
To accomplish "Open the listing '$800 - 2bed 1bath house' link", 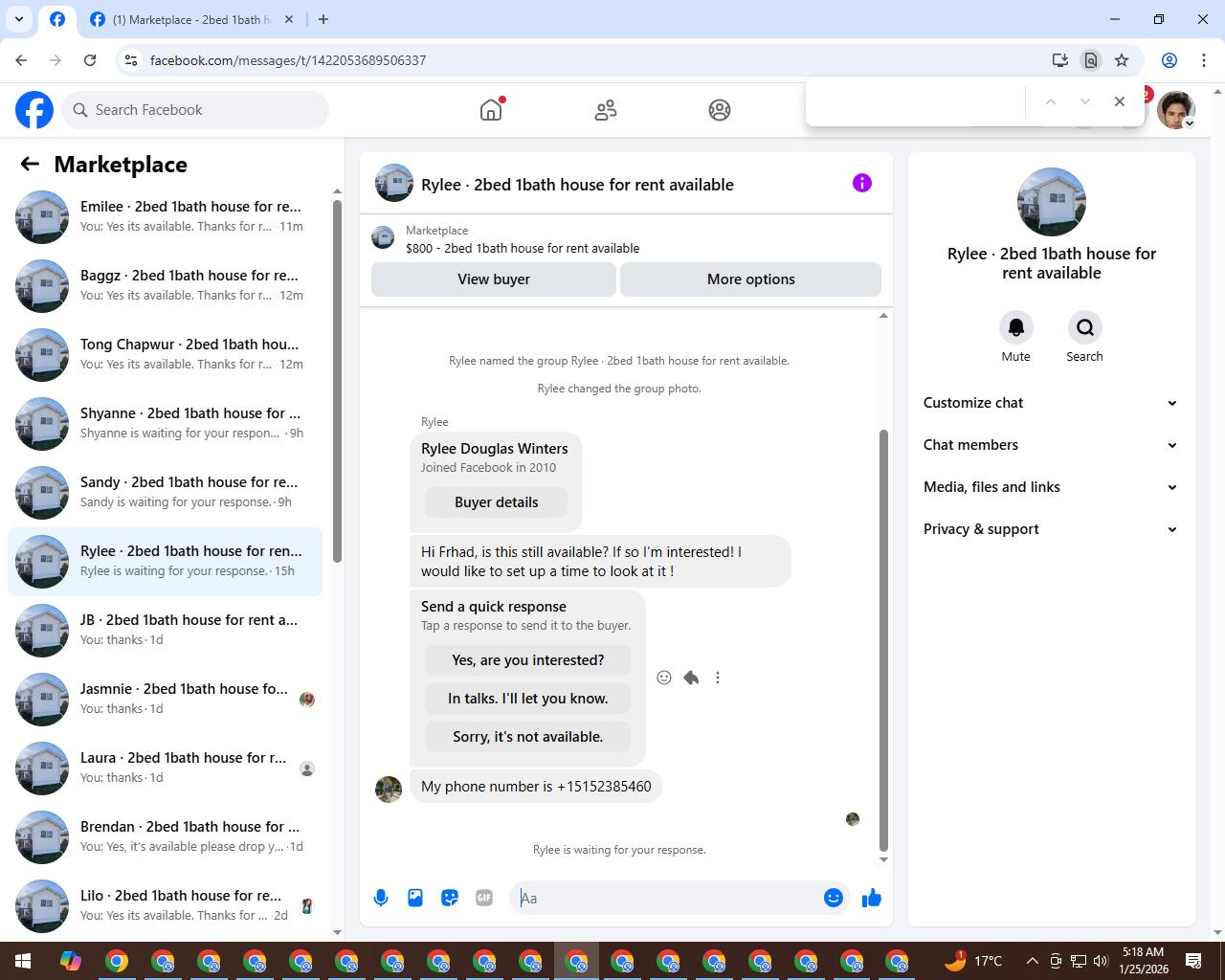I will coord(523,249).
